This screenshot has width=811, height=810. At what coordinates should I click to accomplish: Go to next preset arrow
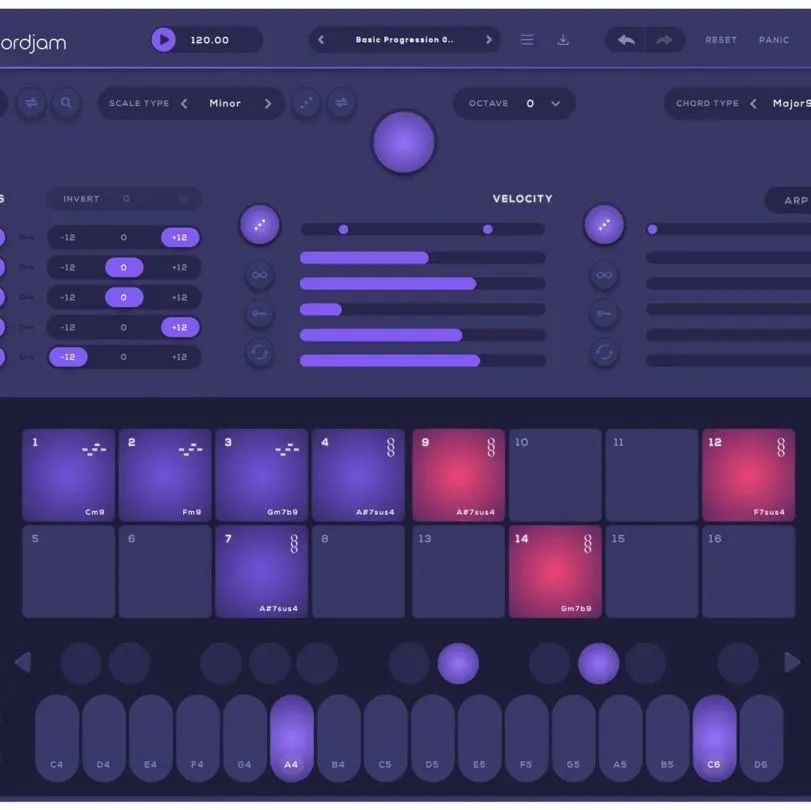coord(489,40)
